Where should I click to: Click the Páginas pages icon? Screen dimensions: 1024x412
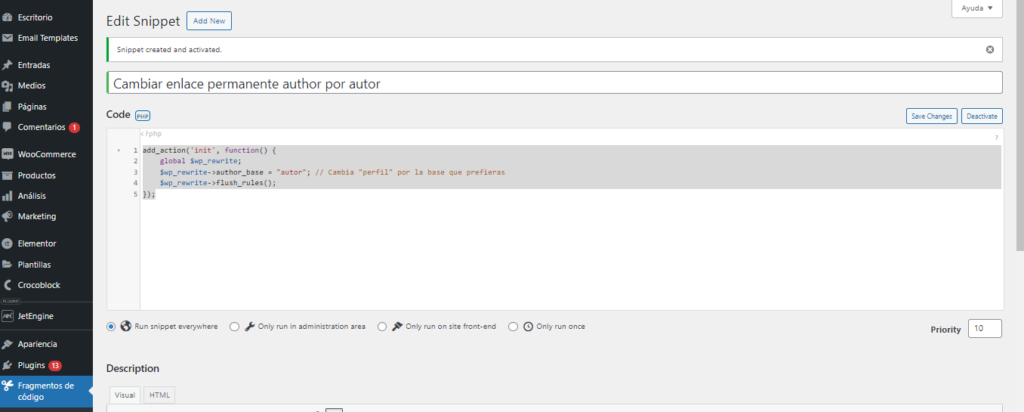click(7, 106)
